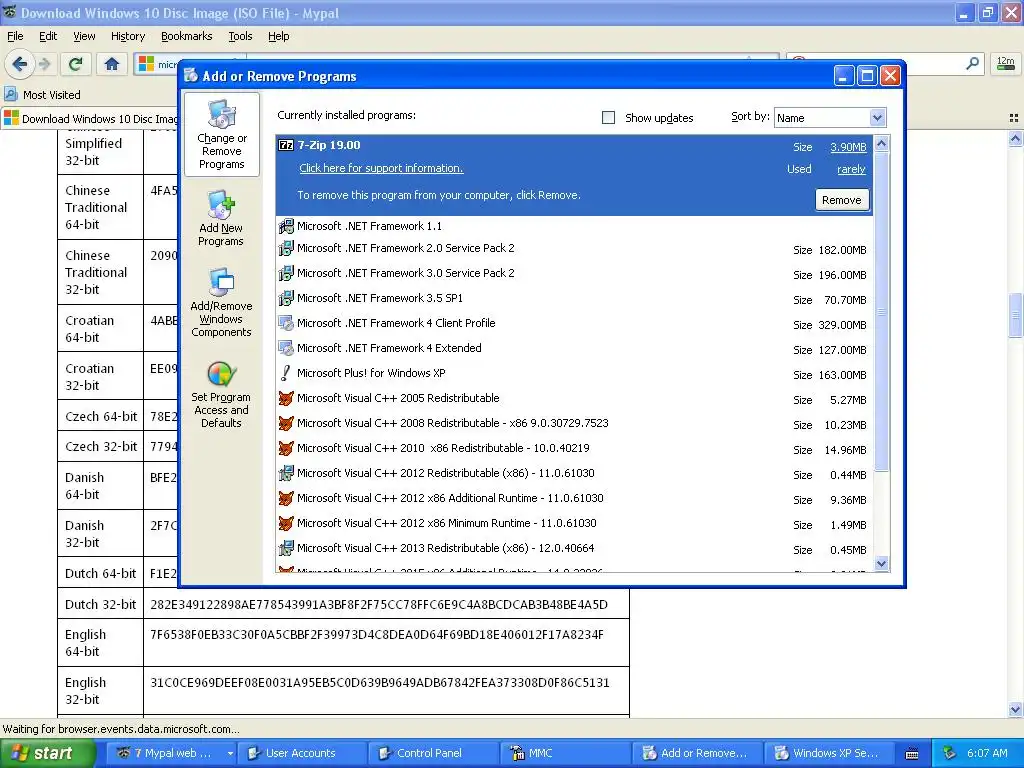This screenshot has height=768, width=1024.
Task: Click the Most Visited bookmark label
Action: tap(52, 95)
